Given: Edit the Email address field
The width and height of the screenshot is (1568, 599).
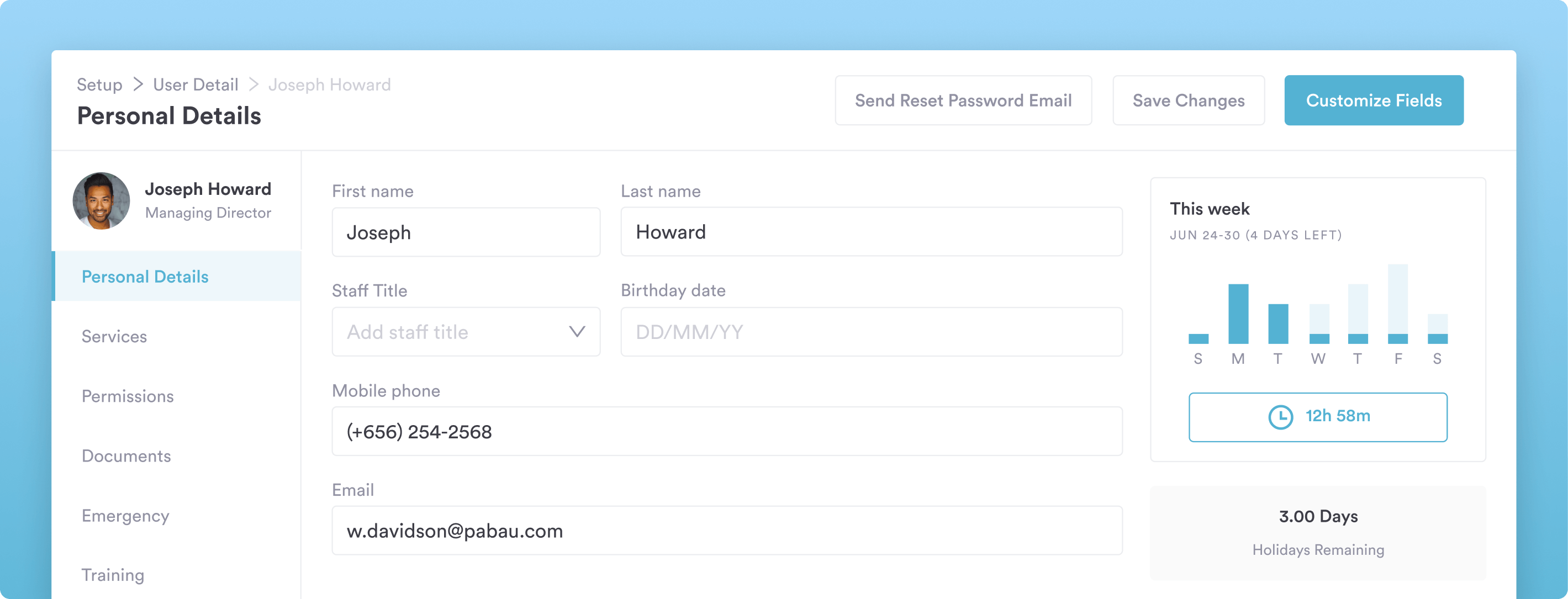Looking at the screenshot, I should pos(727,531).
